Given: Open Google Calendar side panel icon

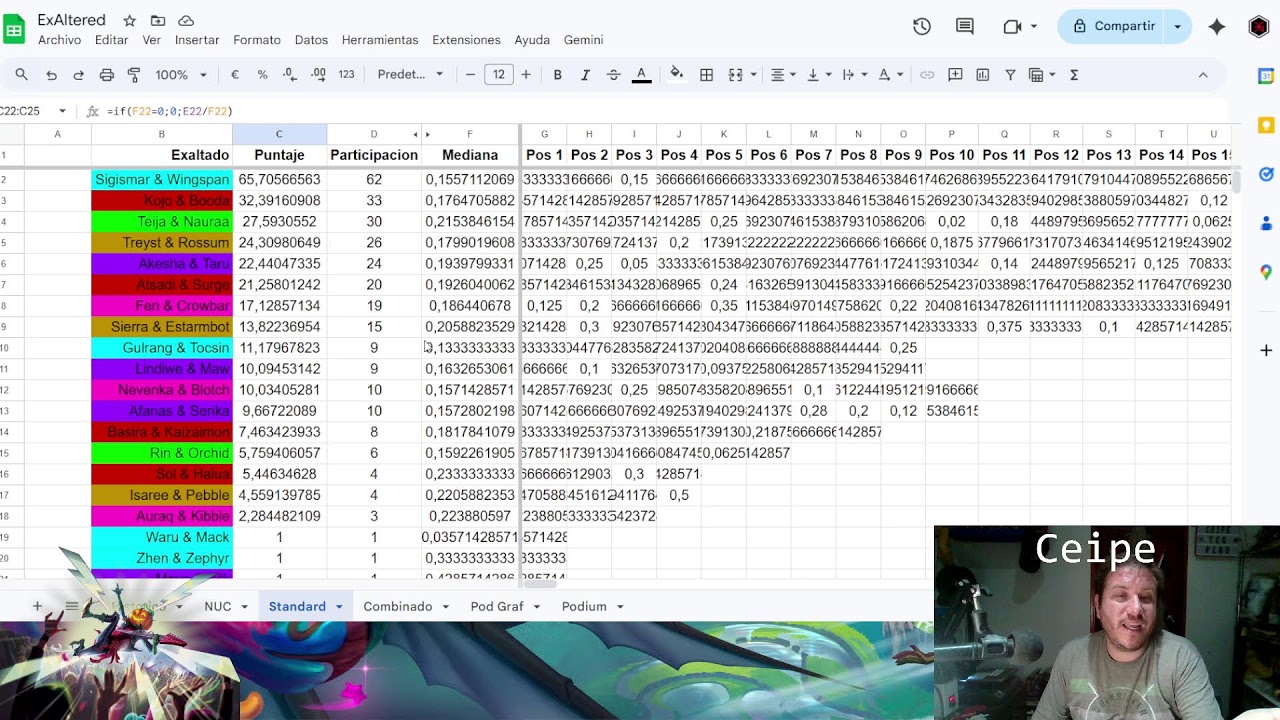Looking at the screenshot, I should 1265,76.
